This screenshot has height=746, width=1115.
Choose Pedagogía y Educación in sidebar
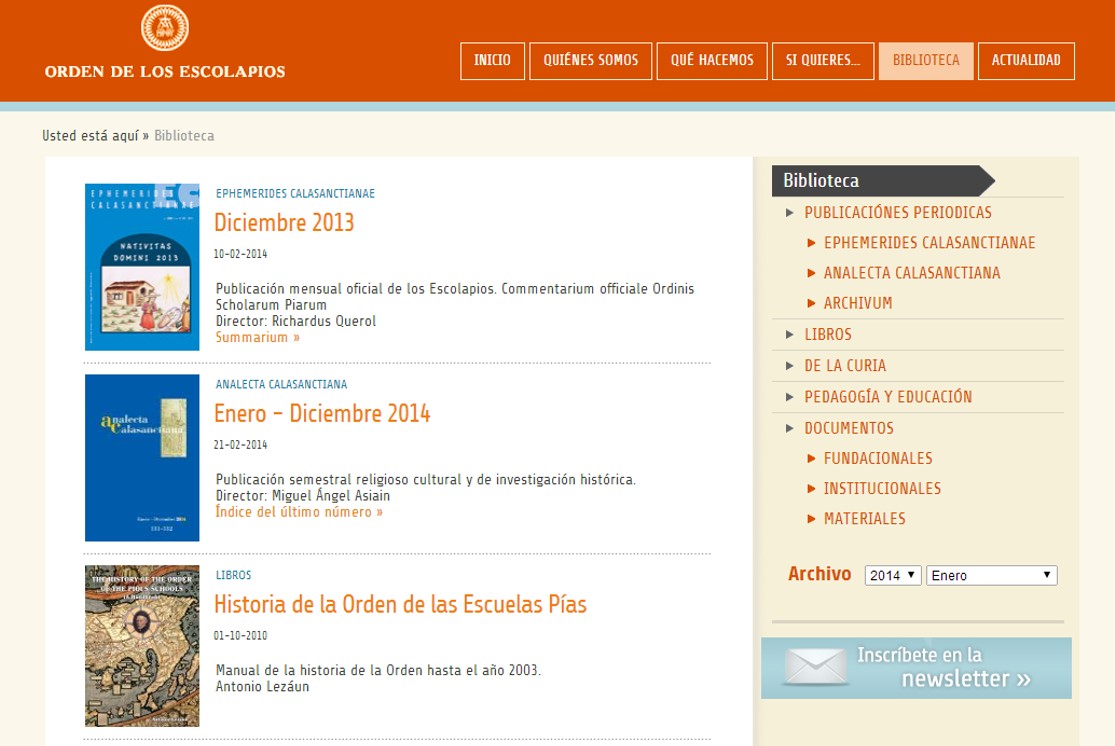(x=887, y=397)
